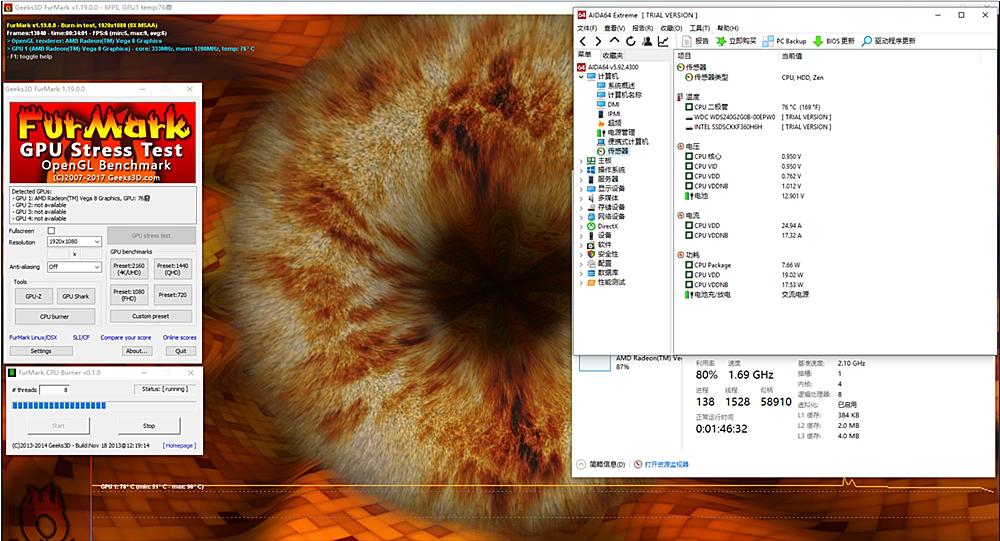Click Custom preset button
Screen dimensions: 1000x541
tap(151, 316)
